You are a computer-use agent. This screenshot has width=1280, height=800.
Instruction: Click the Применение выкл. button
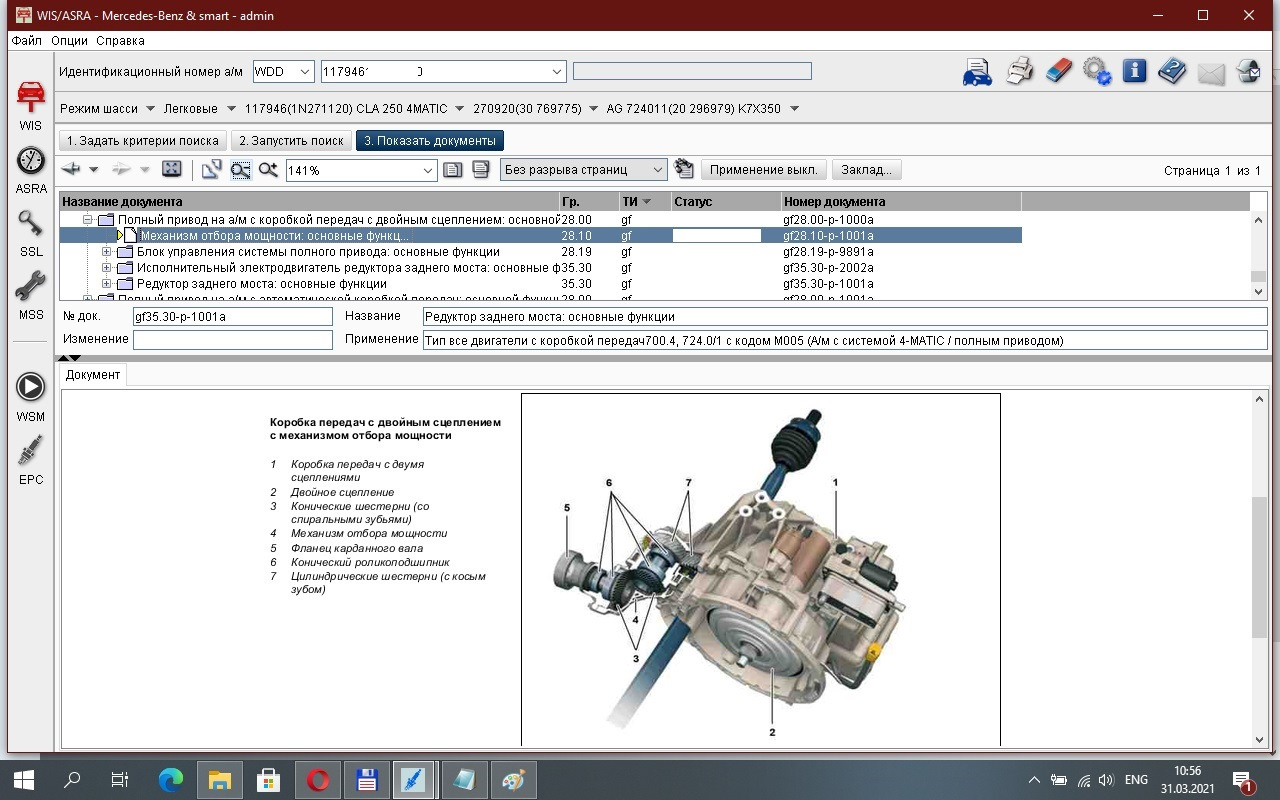coord(764,170)
